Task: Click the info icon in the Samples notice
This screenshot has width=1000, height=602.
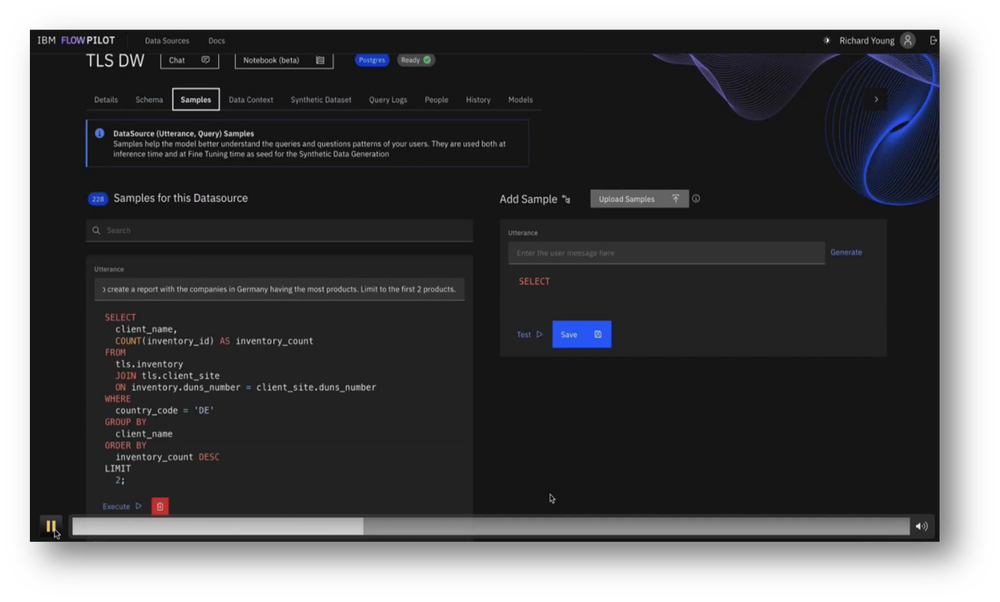Action: [x=99, y=133]
